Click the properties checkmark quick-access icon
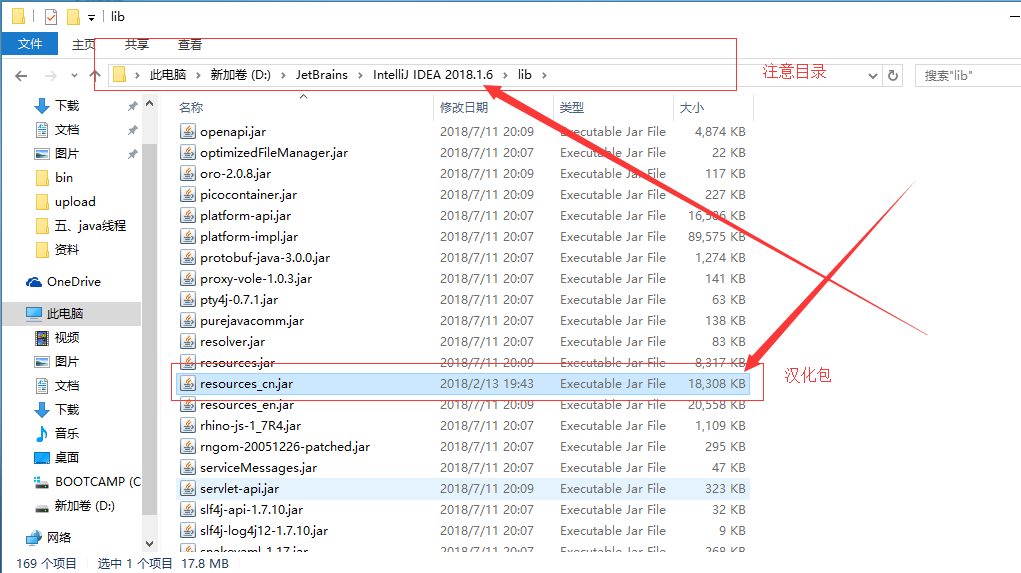Screen dimensions: 1021x573 (x=51, y=17)
